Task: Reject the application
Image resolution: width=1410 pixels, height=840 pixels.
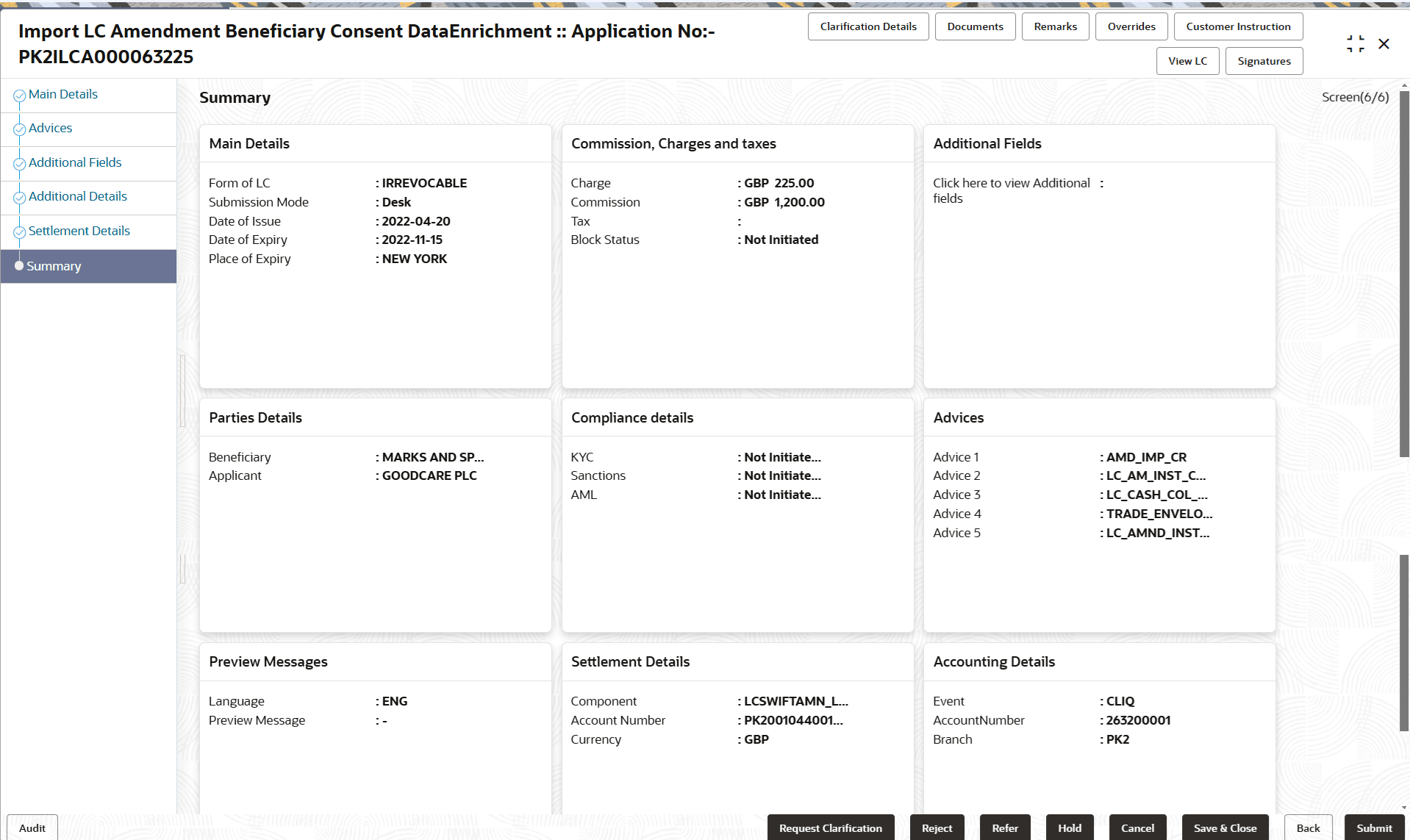Action: [x=937, y=828]
